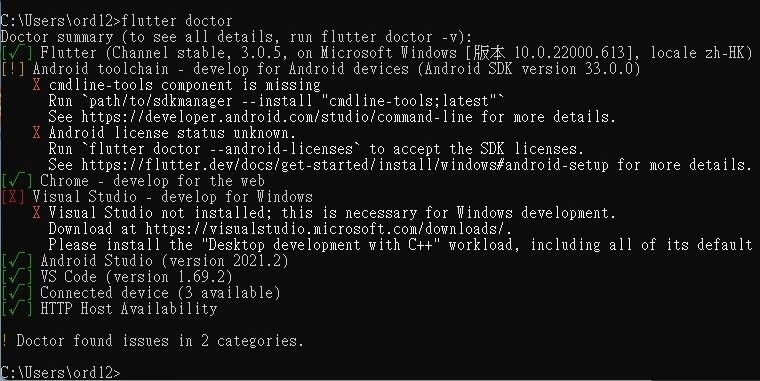760x381 pixels.
Task: Click red X before Visual Studio not installed
Action: [36, 212]
